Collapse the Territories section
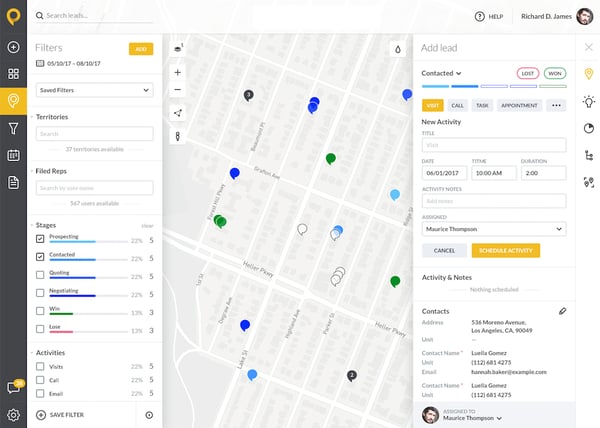The height and width of the screenshot is (428, 600). (32, 117)
